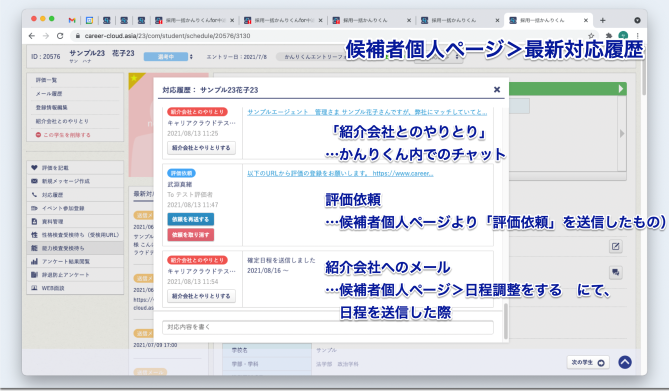Screen dimensions: 669x391
Task: Click the envelope 新規メッセージ作成 item
Action: 75,181
